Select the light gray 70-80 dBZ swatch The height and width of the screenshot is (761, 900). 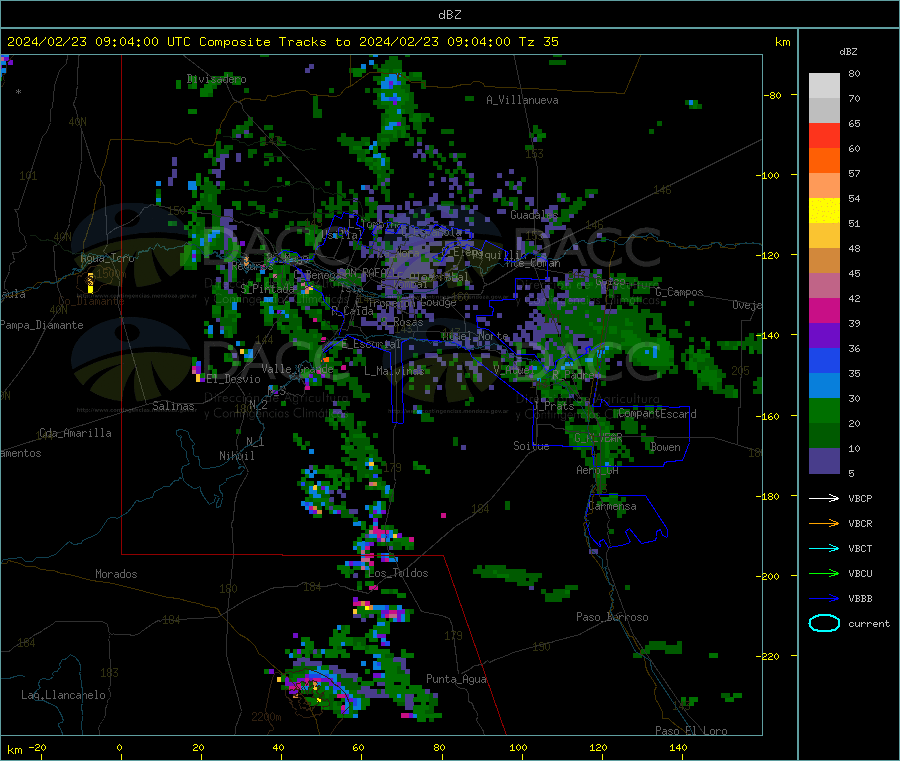(x=824, y=86)
